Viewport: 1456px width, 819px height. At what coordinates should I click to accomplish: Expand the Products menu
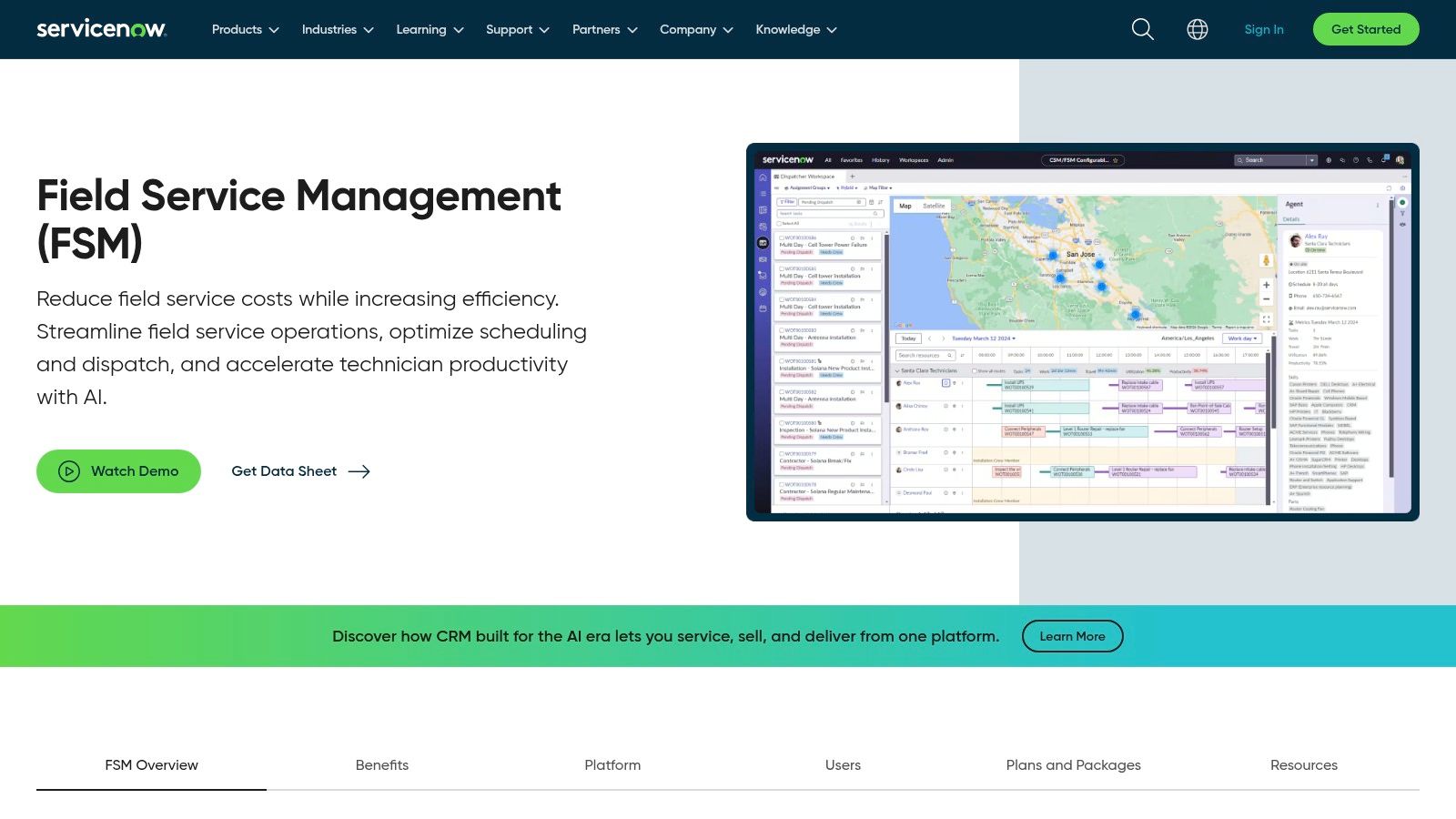point(245,29)
